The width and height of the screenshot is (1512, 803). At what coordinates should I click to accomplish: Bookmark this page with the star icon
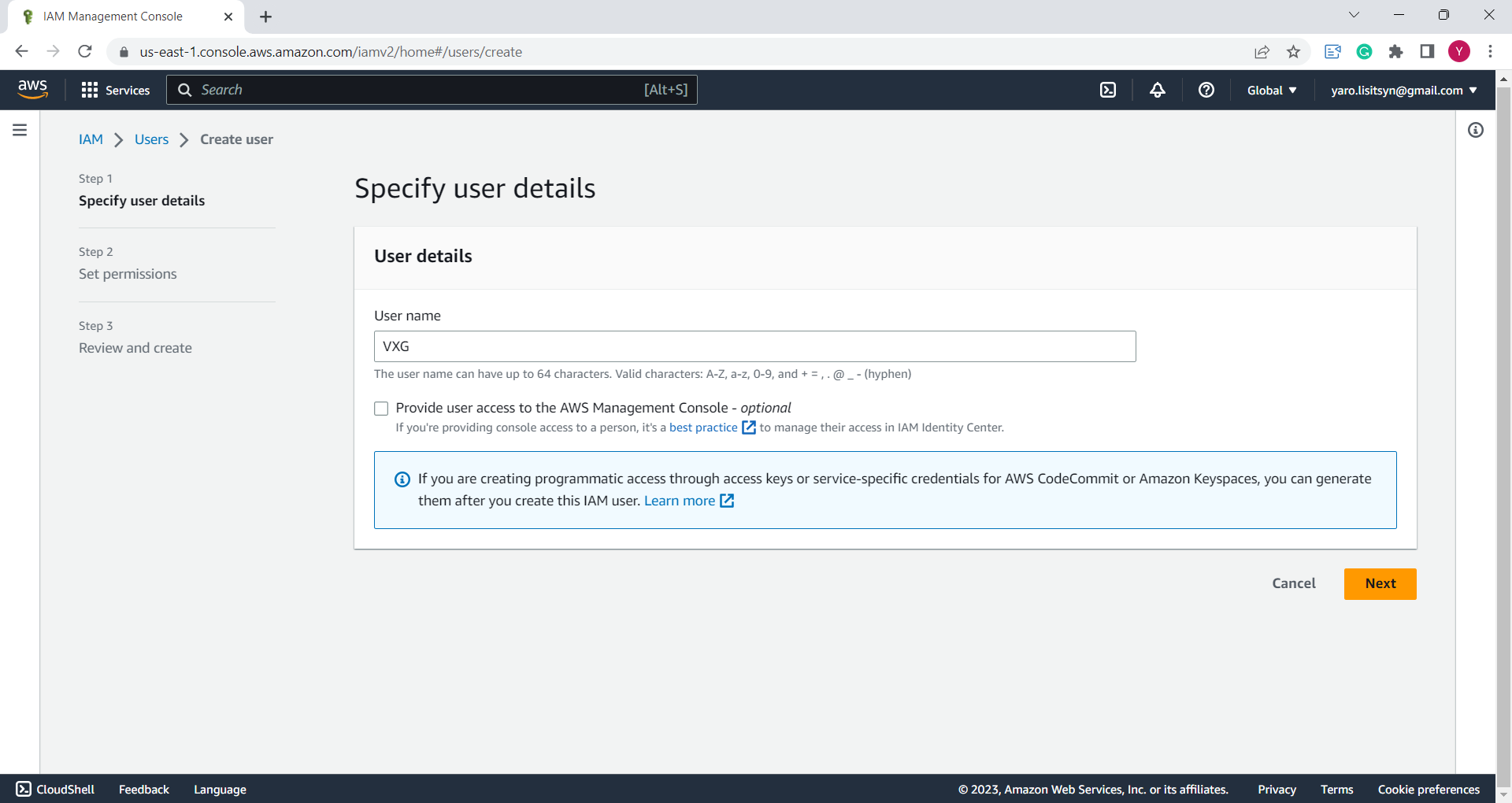click(x=1293, y=52)
